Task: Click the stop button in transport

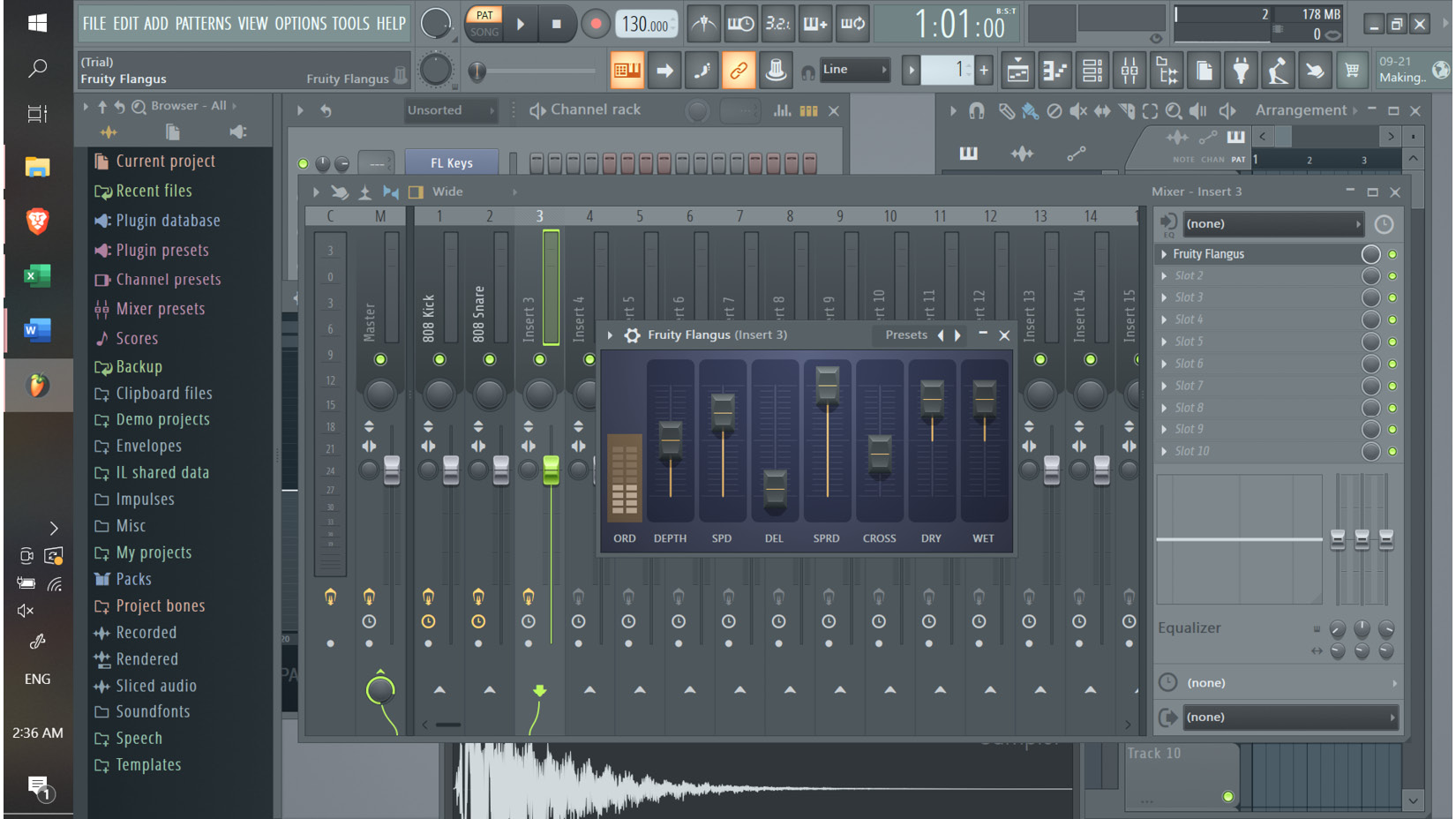Action: (x=556, y=24)
